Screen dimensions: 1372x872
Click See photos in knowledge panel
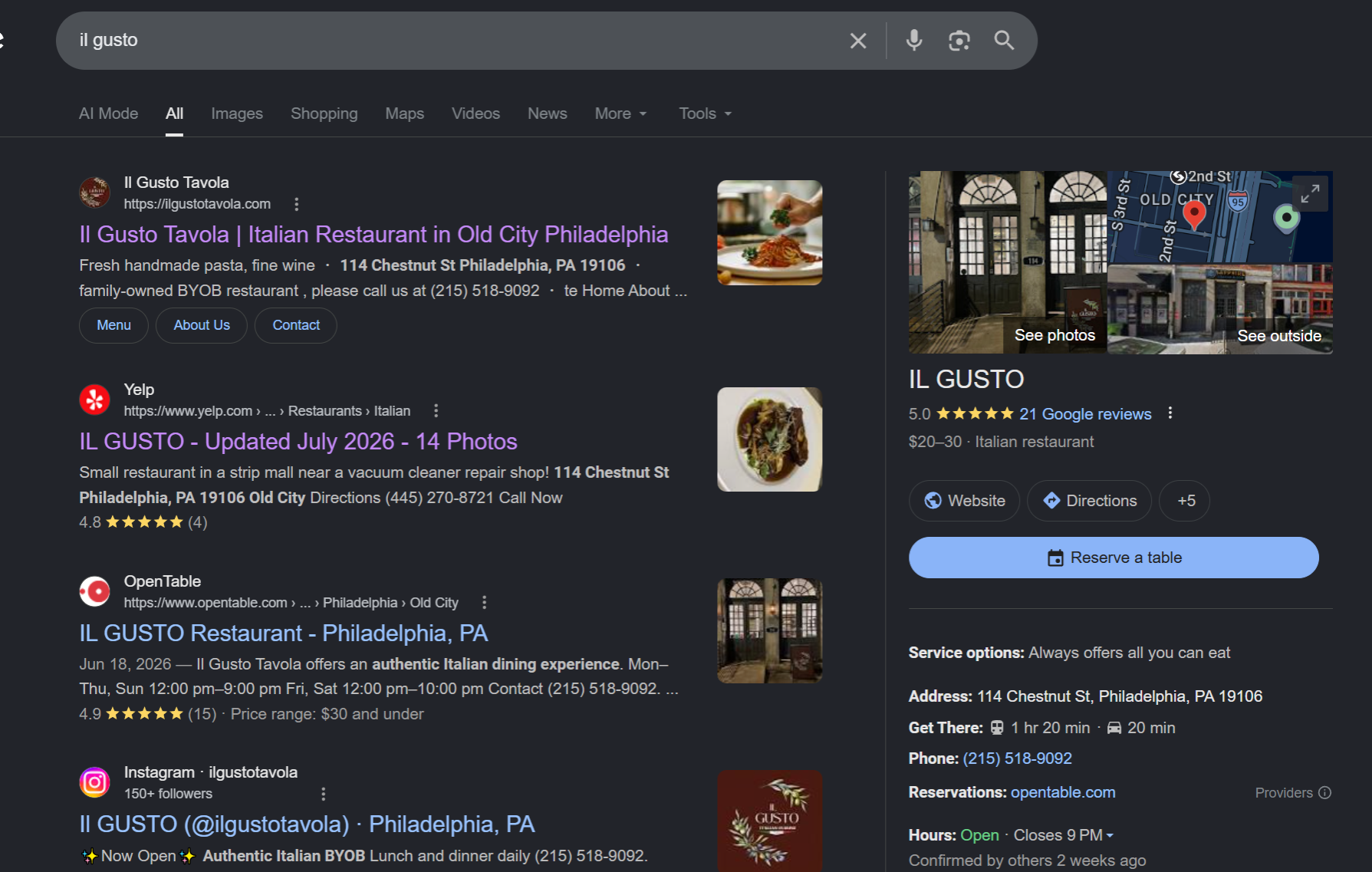click(1055, 335)
